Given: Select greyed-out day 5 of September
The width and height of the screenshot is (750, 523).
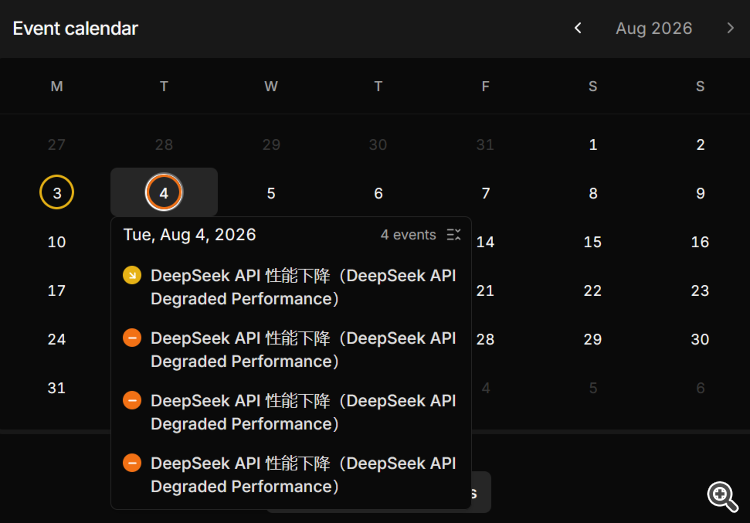Looking at the screenshot, I should coord(593,388).
